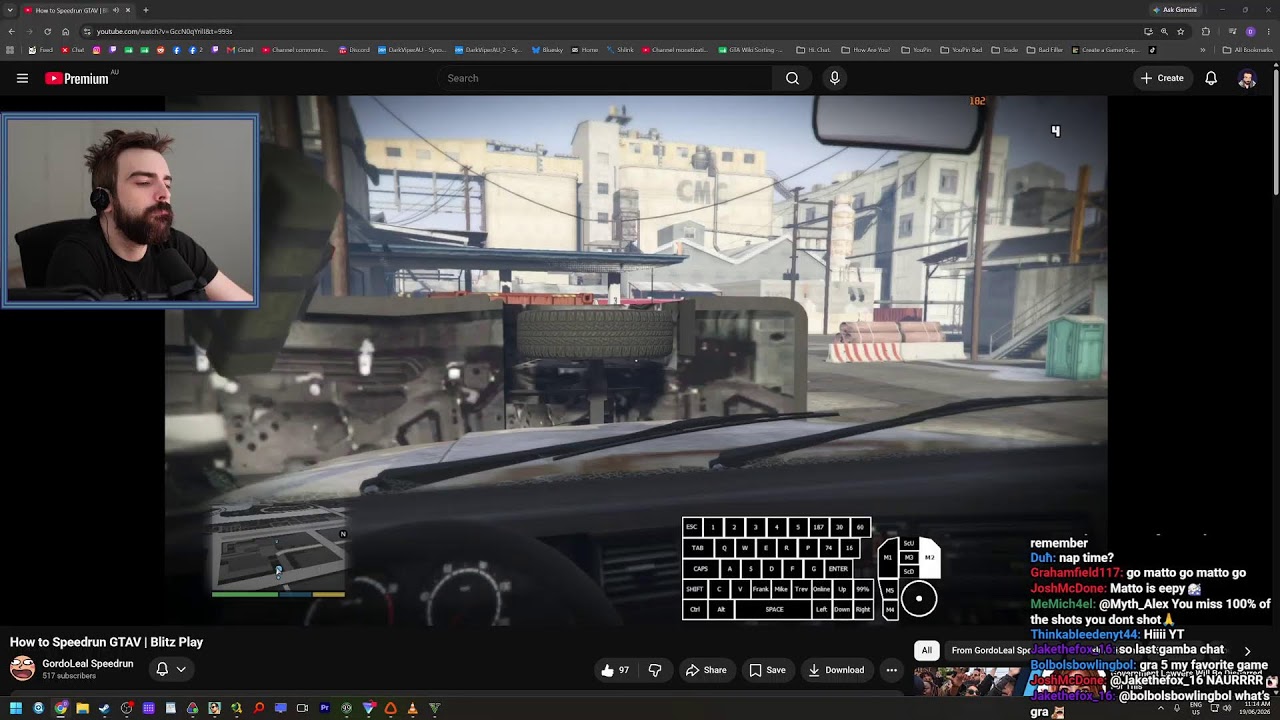Open the YouTube account avatar menu
Viewport: 1280px width, 720px height.
tap(1247, 78)
